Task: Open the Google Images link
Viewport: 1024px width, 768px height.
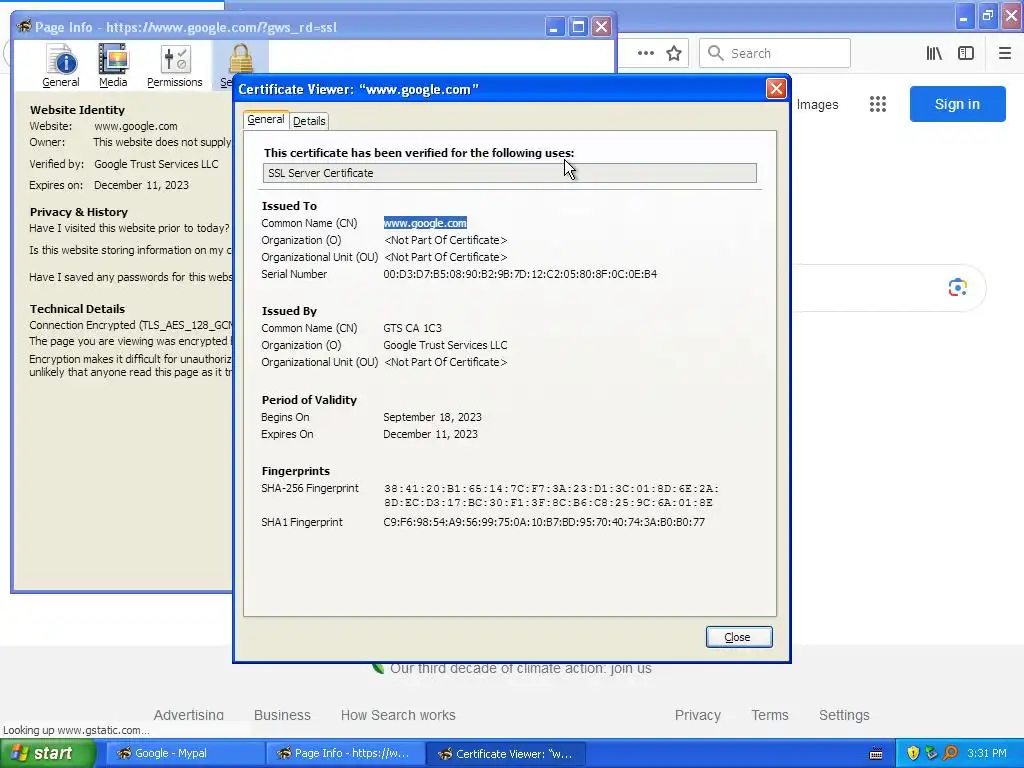Action: 817,104
